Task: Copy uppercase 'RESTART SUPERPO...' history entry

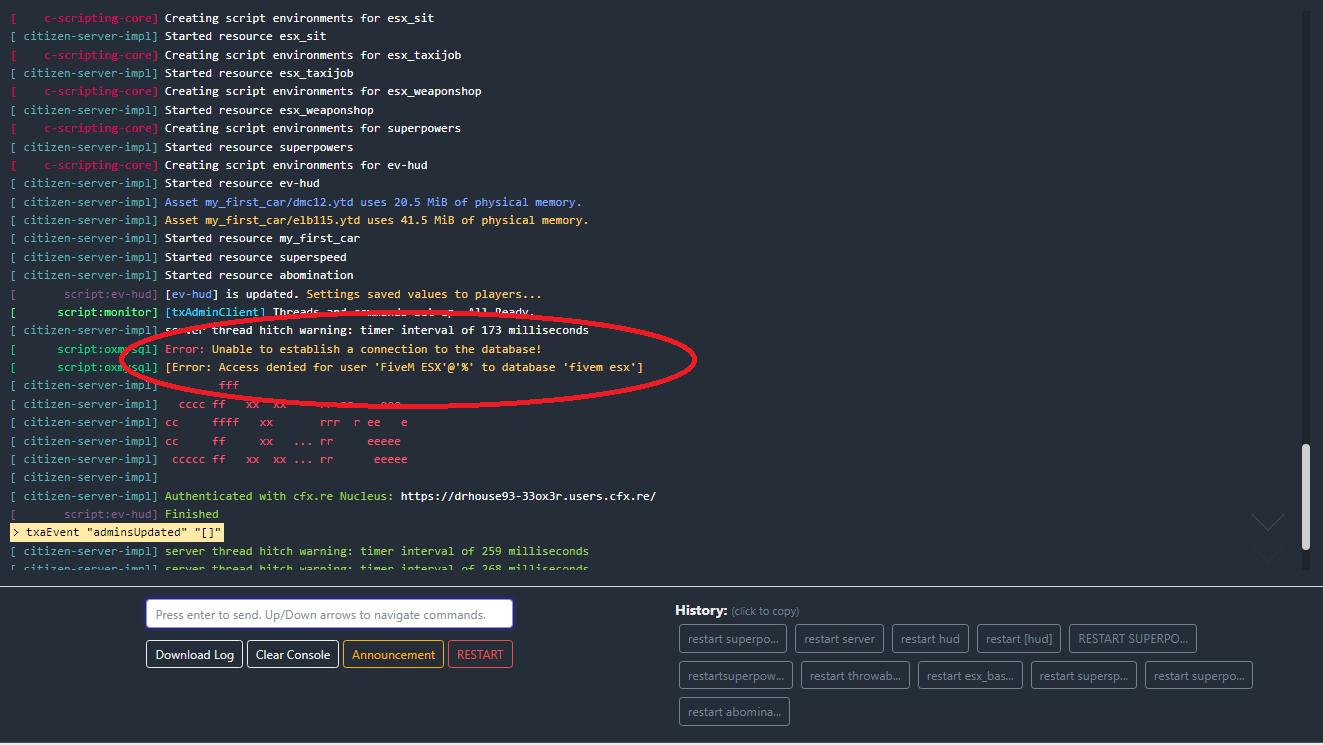Action: click(1132, 639)
